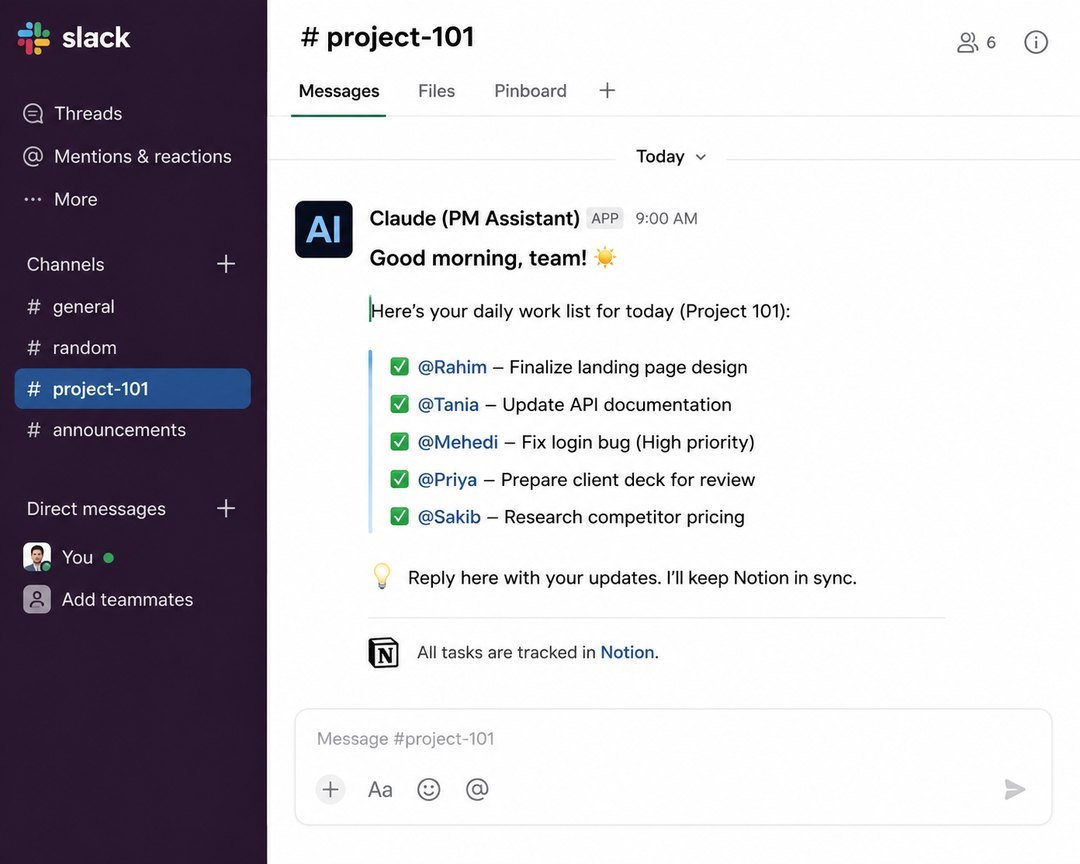1080x864 pixels.
Task: Start new direct message with plus icon
Action: (226, 508)
